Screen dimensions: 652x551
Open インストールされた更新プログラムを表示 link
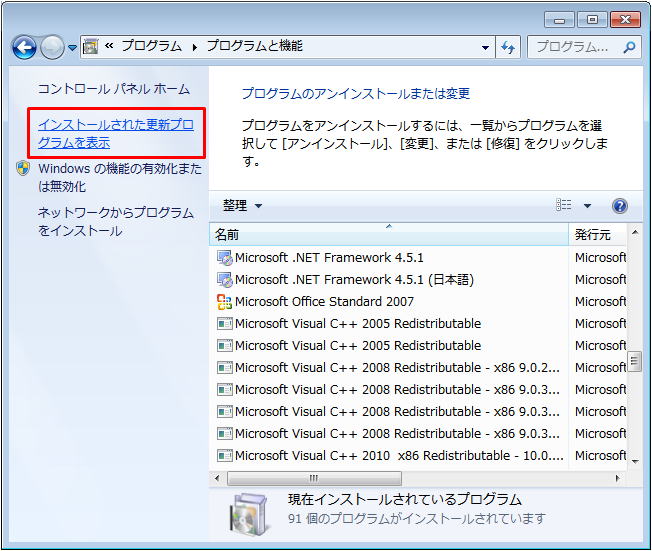coord(116,133)
